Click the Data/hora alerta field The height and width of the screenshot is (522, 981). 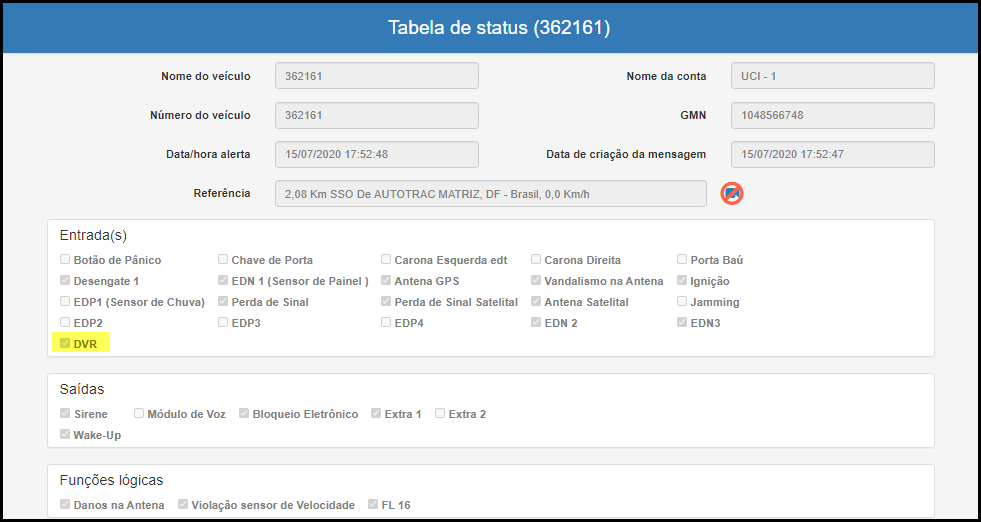coord(377,154)
